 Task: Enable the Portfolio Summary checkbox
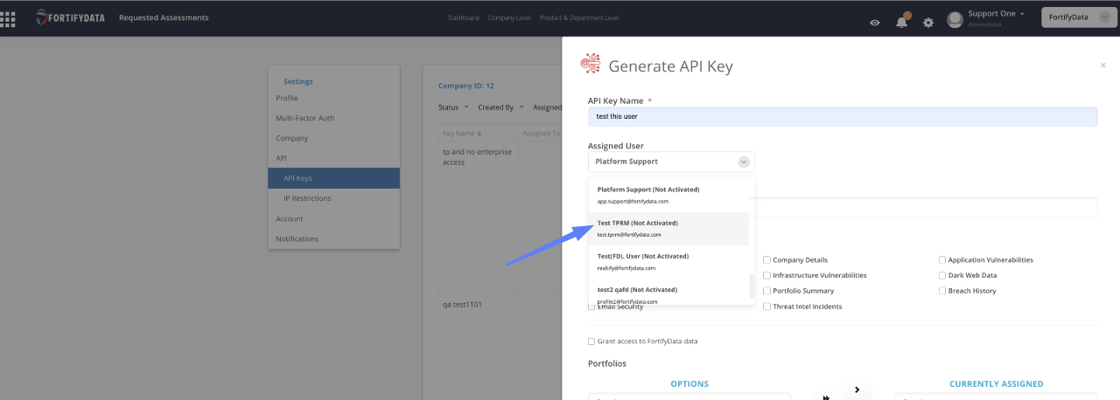pos(766,291)
